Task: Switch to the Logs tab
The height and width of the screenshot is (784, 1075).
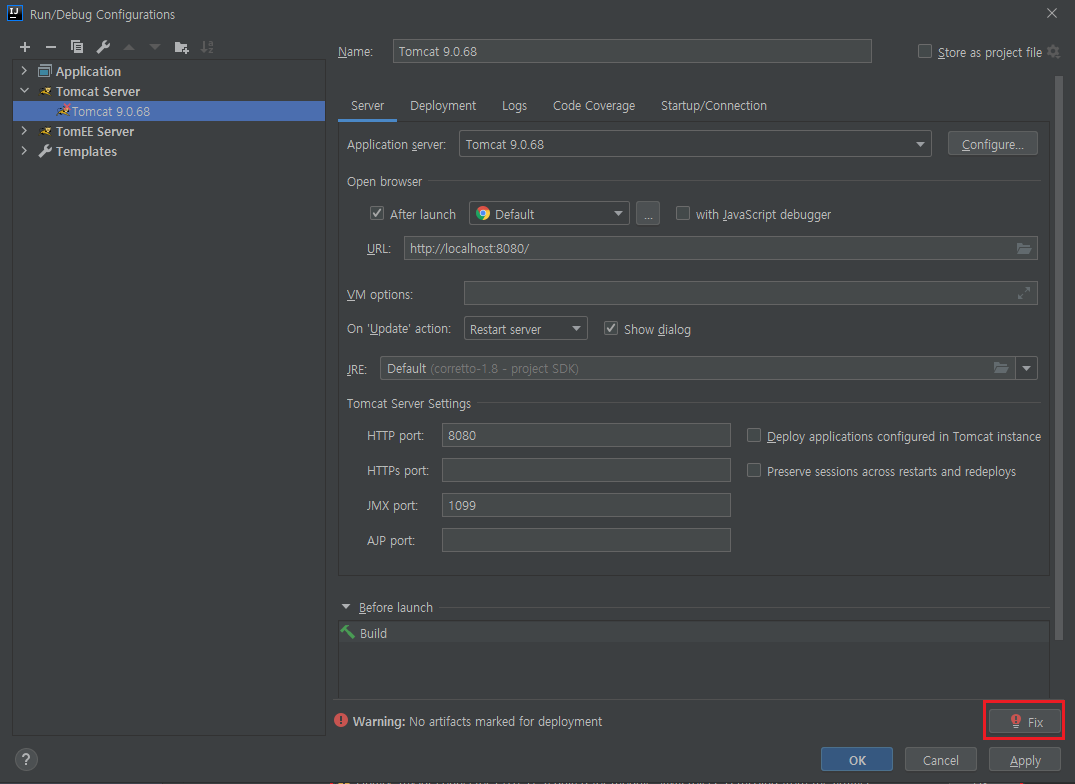Action: click(x=514, y=106)
